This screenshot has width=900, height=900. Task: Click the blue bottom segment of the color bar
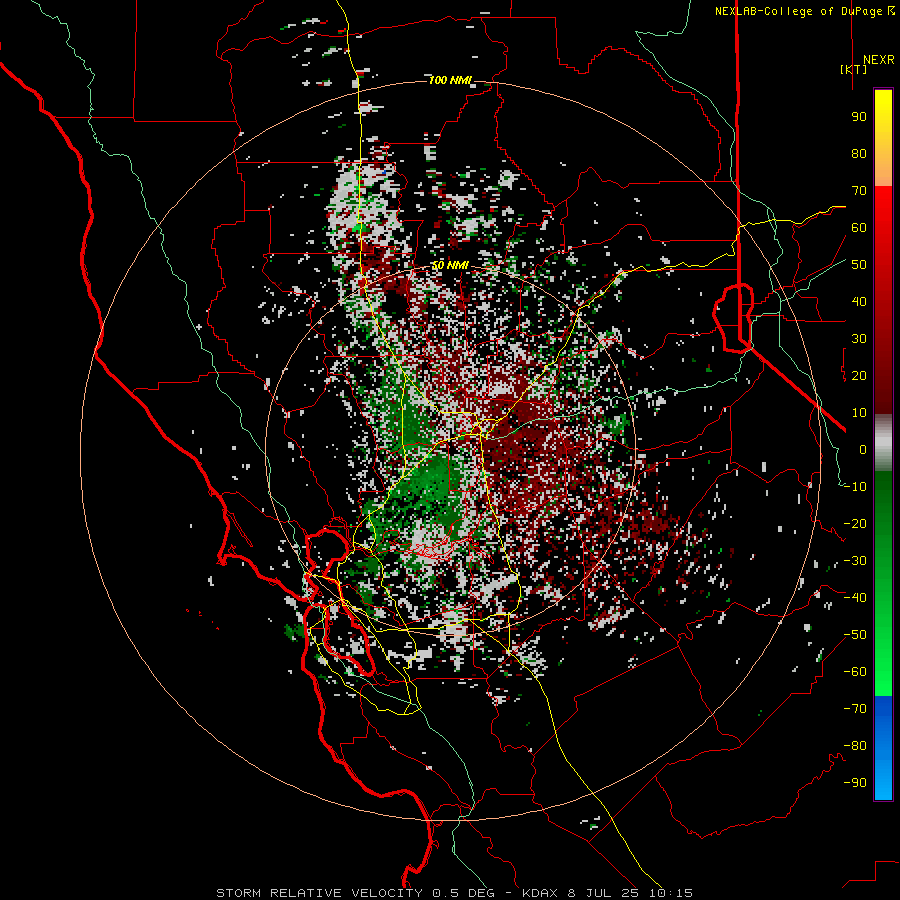pyautogui.click(x=883, y=748)
